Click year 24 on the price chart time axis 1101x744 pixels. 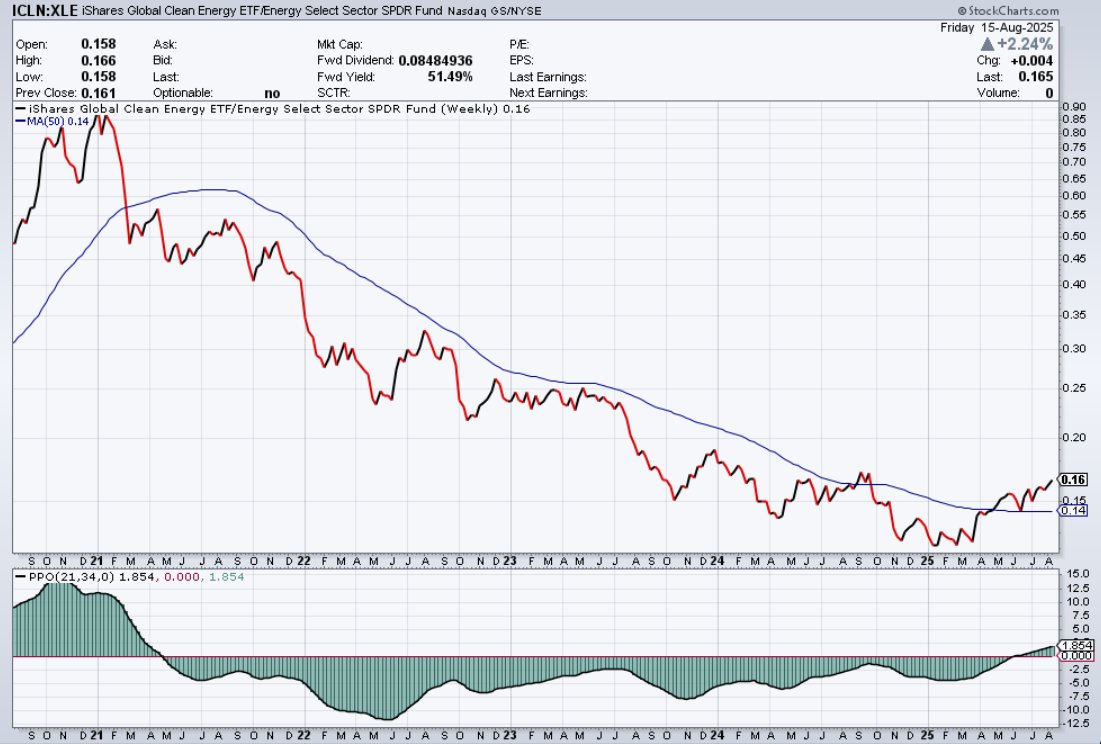pos(717,561)
